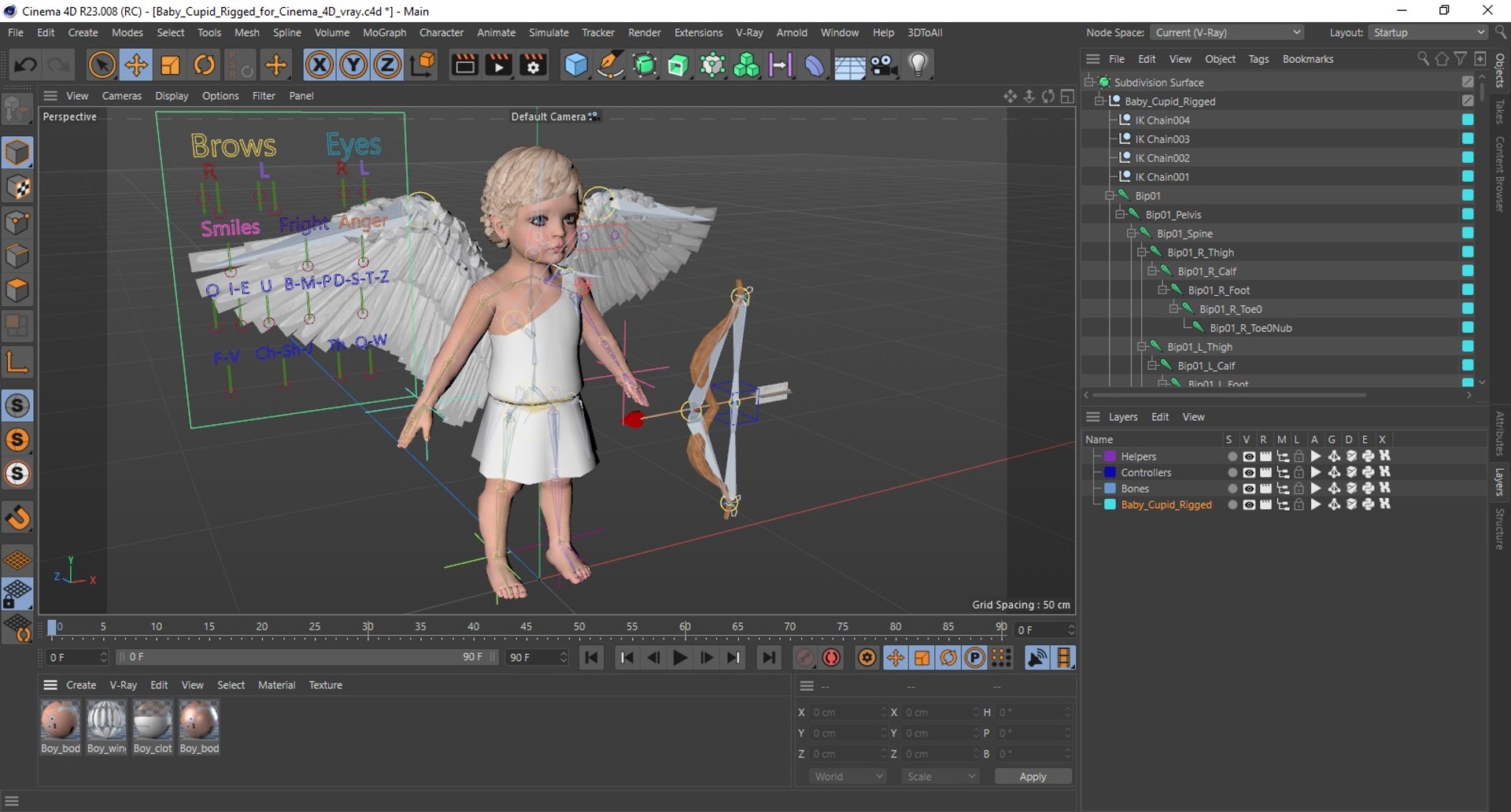Click Render View clapperboard icon
Screen dimensions: 1511x812
[464, 65]
